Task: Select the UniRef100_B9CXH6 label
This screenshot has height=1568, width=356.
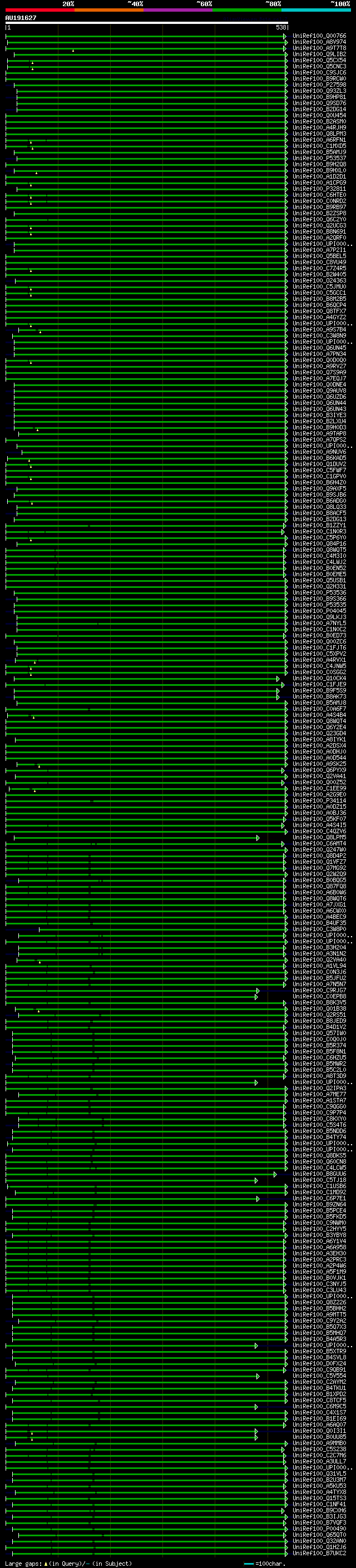Action: point(319,1511)
